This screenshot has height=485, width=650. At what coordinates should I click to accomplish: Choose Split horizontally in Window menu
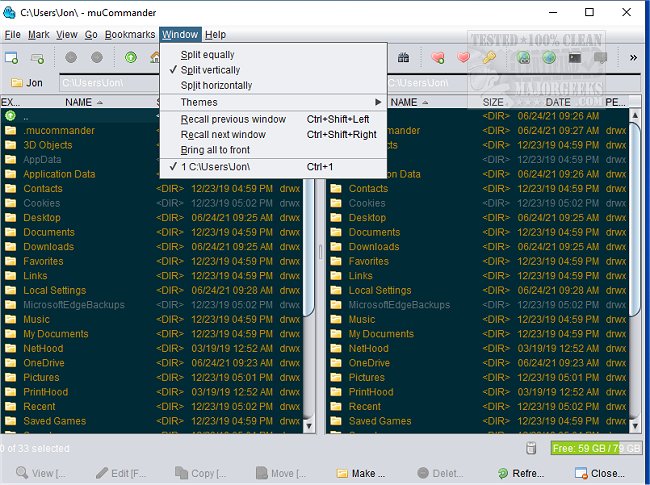(x=216, y=86)
